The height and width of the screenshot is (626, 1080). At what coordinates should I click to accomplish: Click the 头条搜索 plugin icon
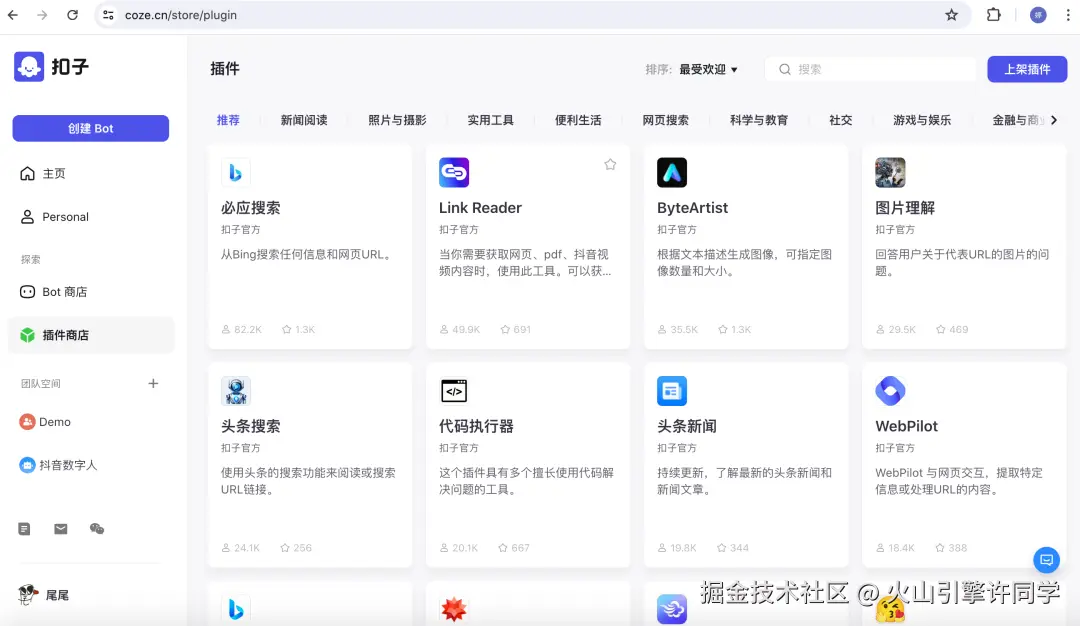pyautogui.click(x=236, y=390)
